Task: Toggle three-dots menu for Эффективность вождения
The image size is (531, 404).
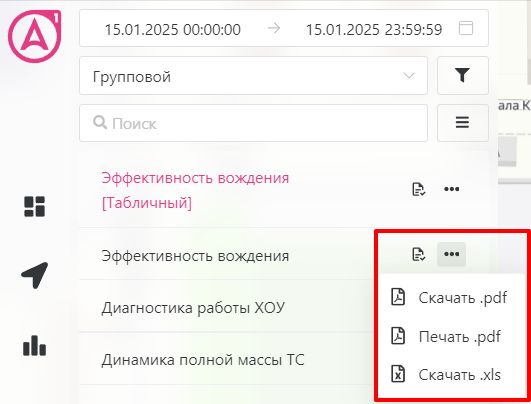Action: point(451,254)
